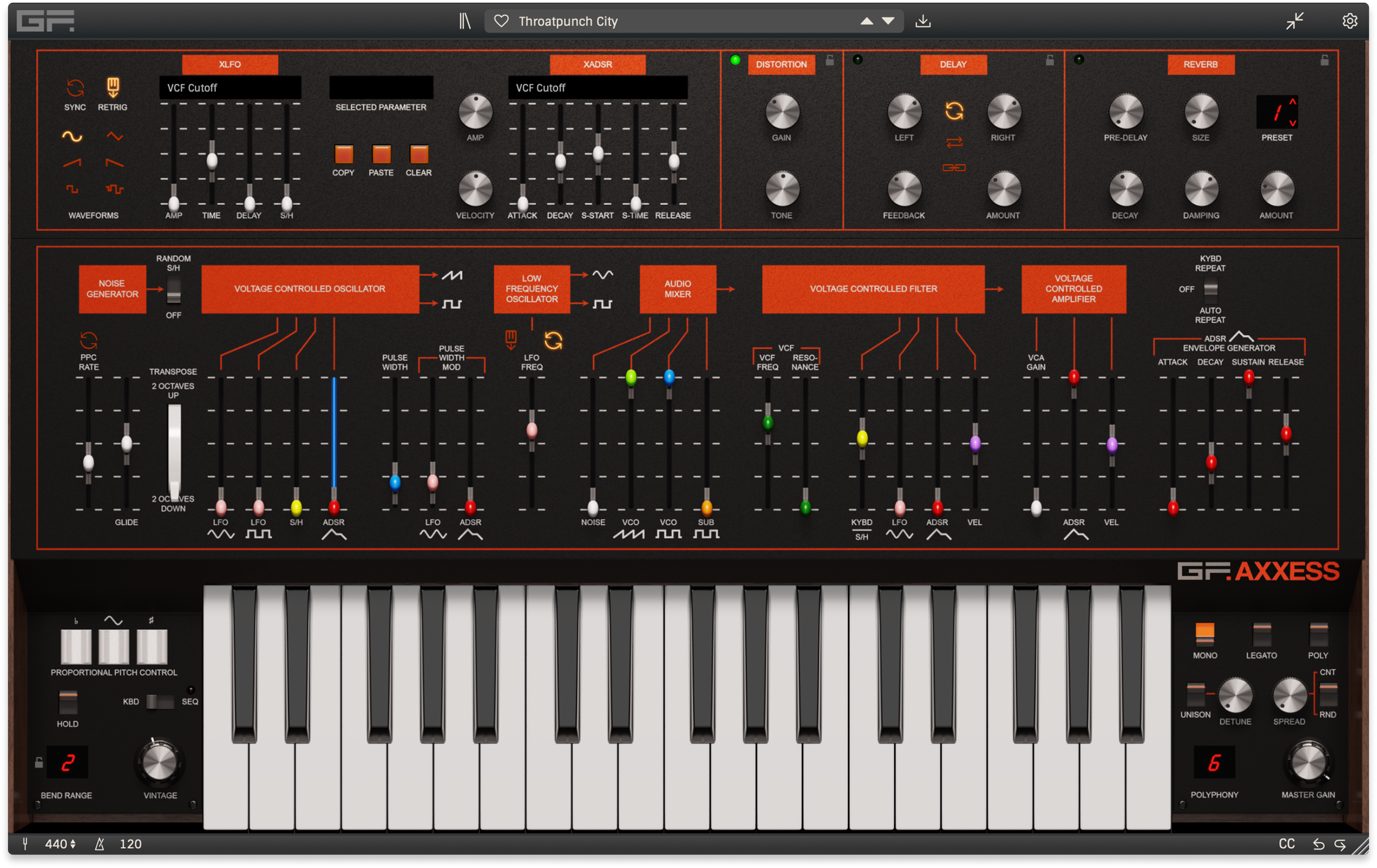Click the REVERB section header
1377x868 pixels.
point(1200,64)
